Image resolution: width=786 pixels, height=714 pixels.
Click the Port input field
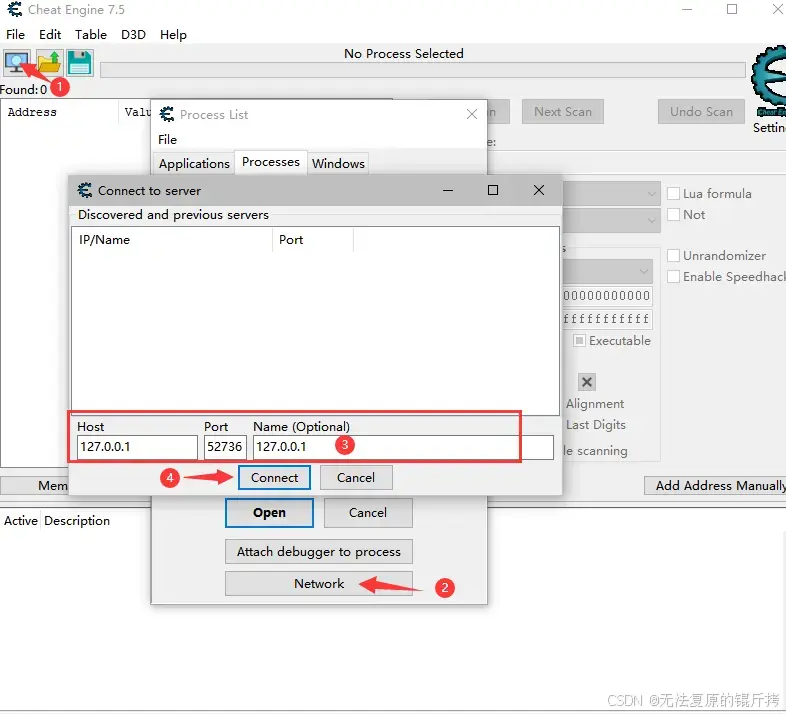(x=225, y=447)
